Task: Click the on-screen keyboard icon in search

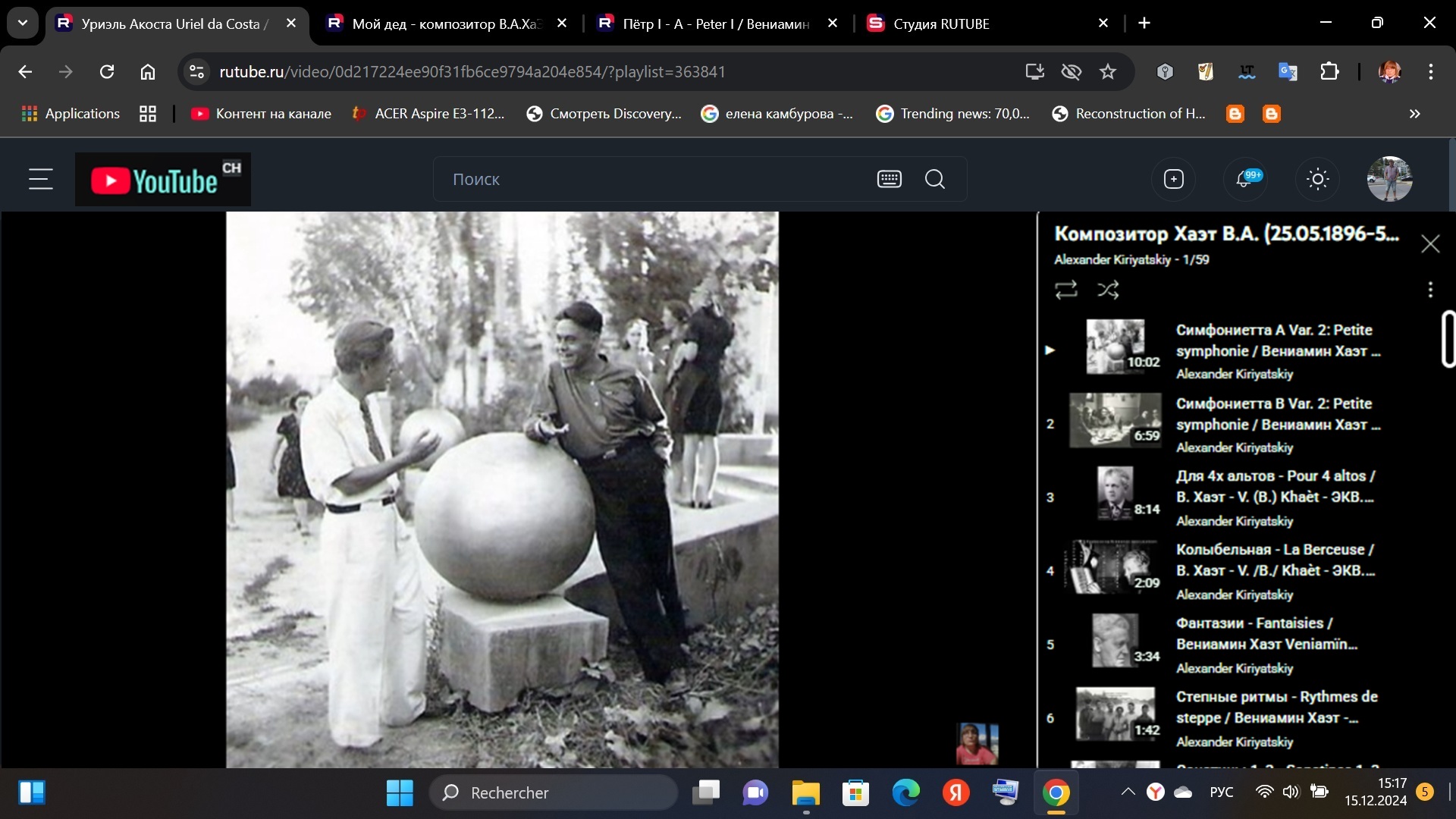Action: 889,180
